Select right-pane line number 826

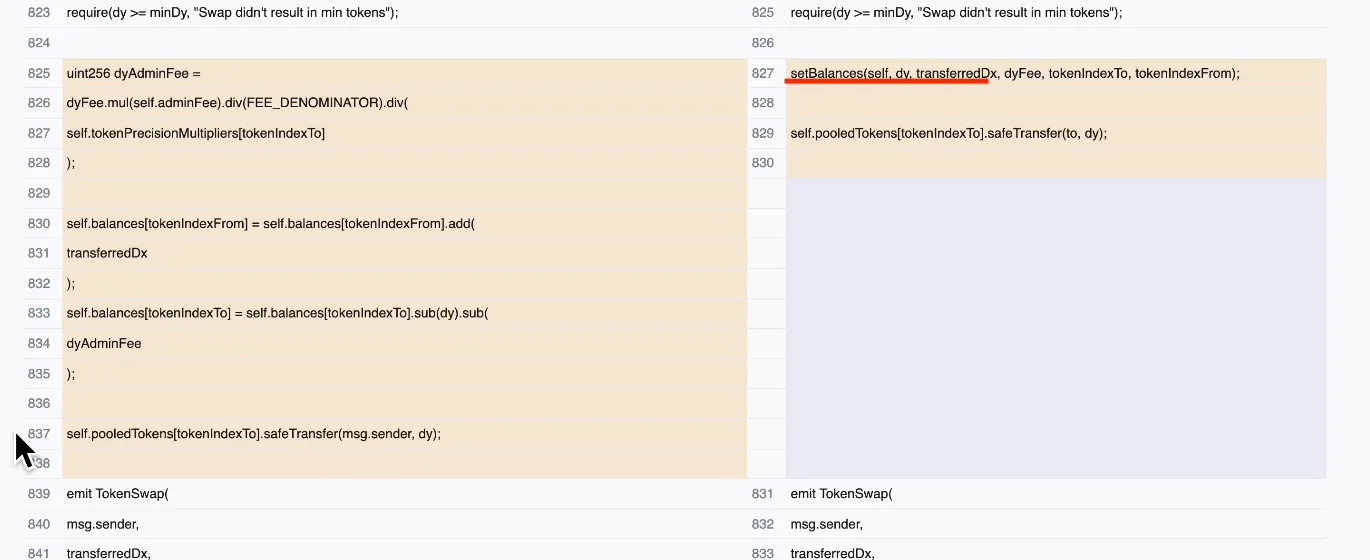(x=763, y=43)
